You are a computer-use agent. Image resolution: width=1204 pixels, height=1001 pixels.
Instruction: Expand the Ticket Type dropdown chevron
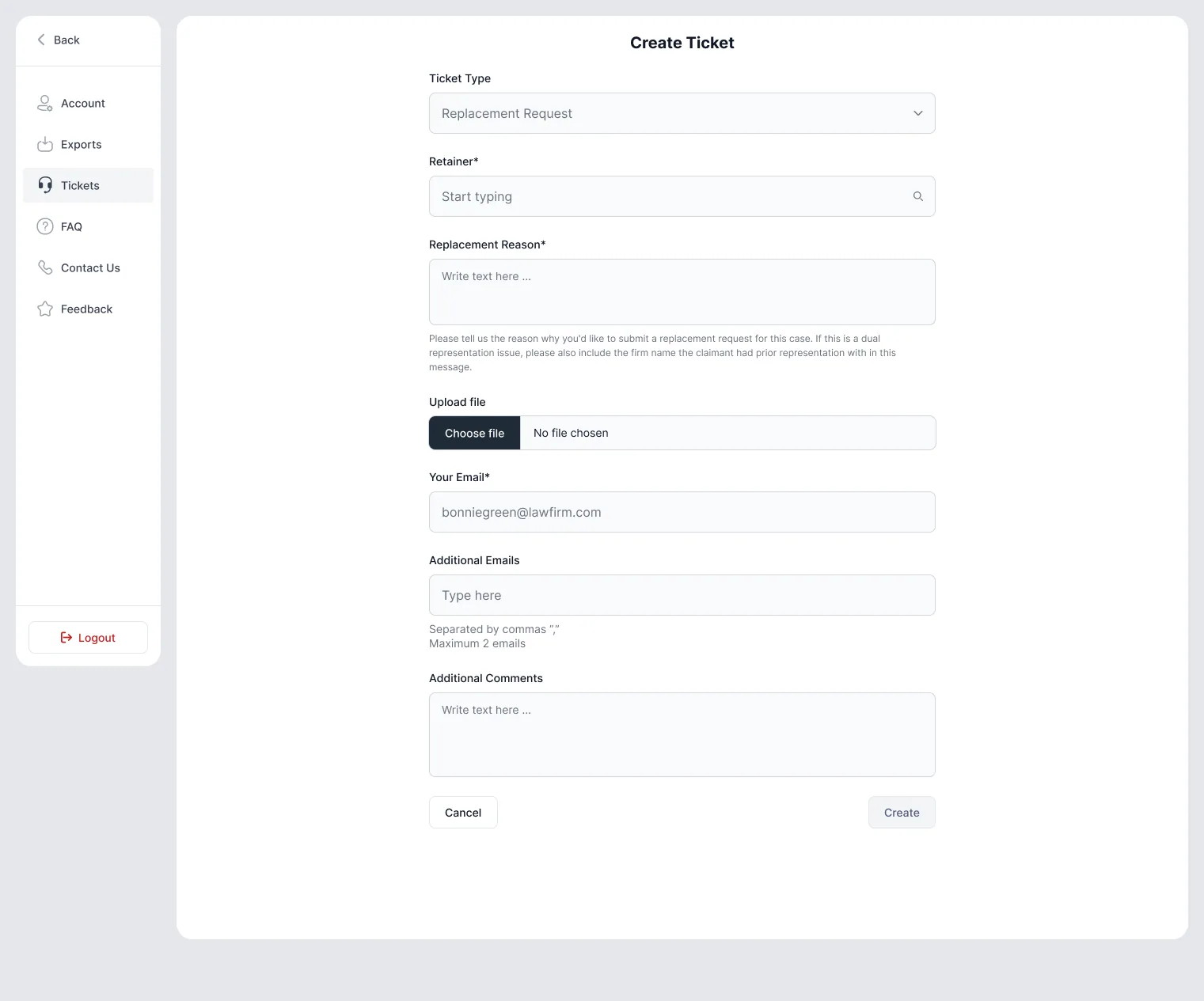point(918,113)
